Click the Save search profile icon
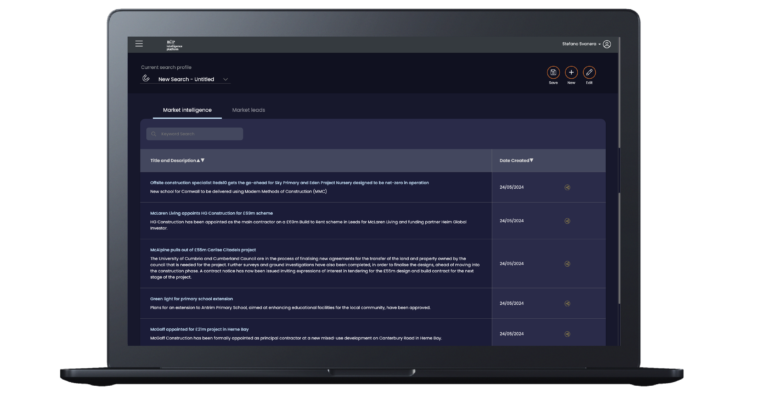 coord(553,73)
